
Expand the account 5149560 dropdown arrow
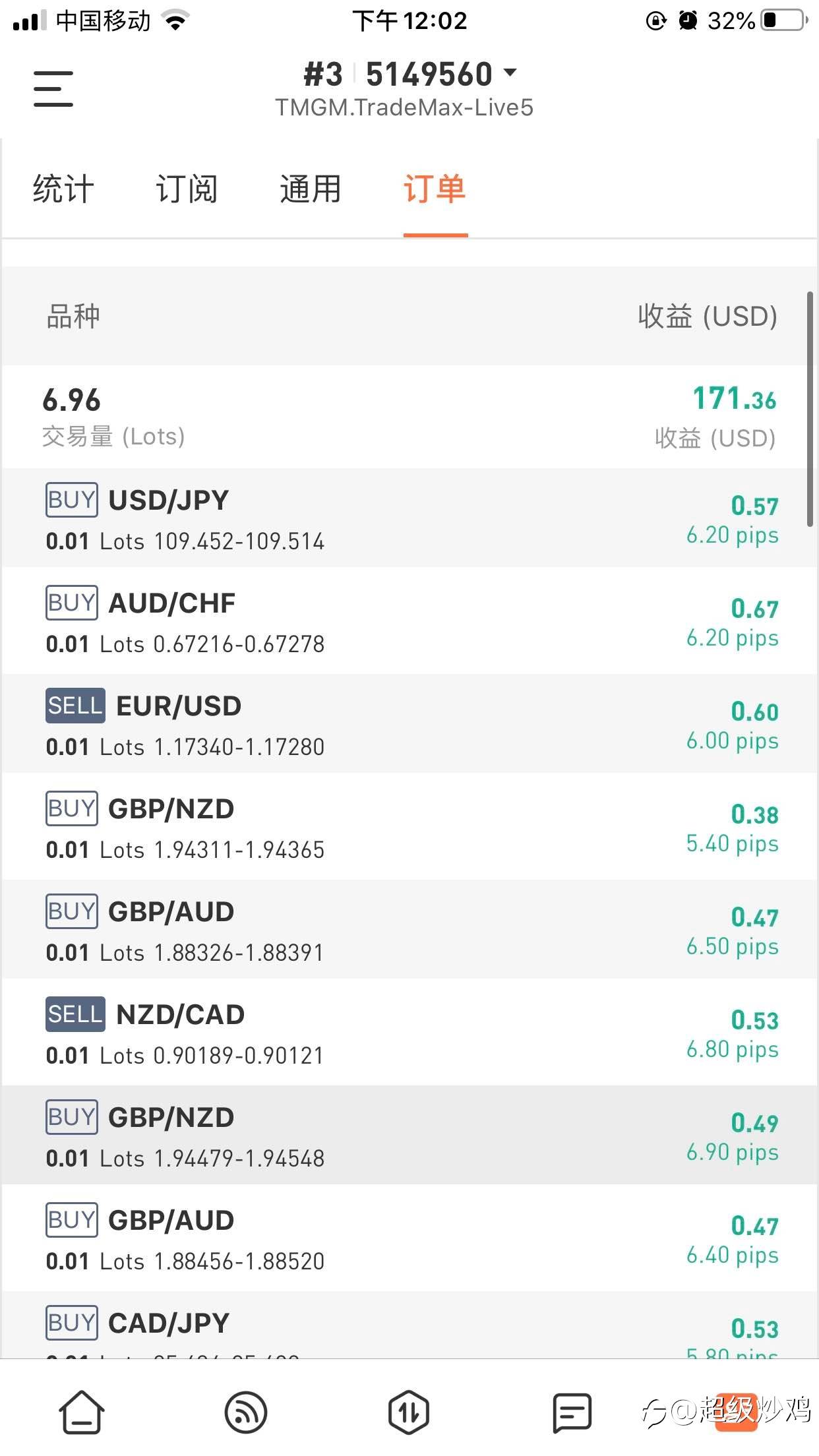coord(510,72)
